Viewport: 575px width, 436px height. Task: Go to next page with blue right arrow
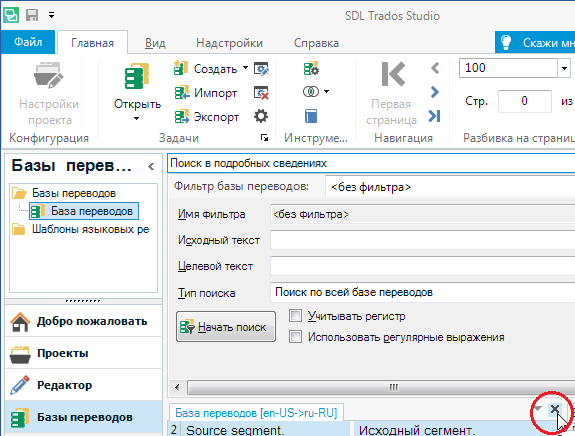(435, 92)
